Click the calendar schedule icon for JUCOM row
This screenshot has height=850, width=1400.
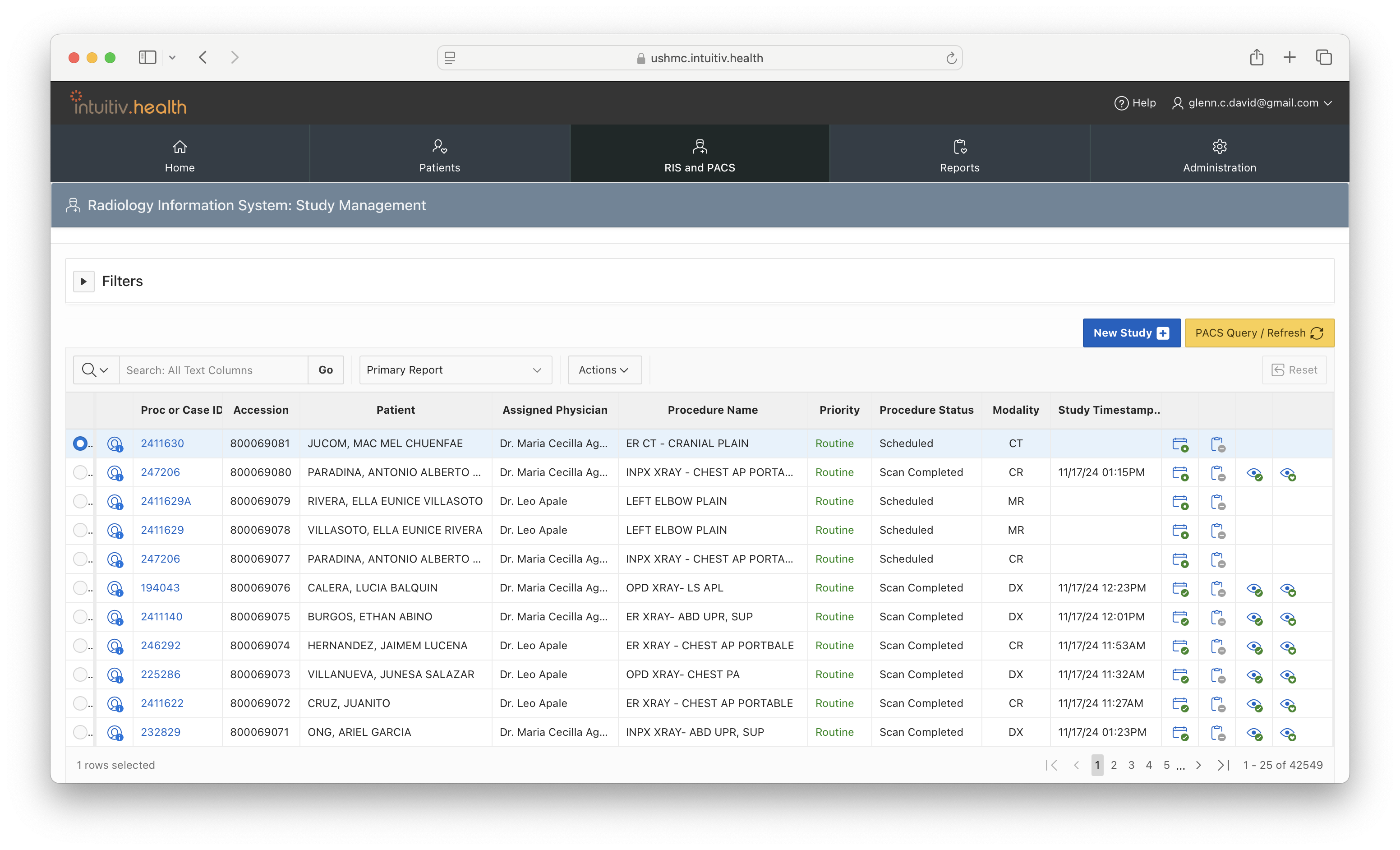1179,444
